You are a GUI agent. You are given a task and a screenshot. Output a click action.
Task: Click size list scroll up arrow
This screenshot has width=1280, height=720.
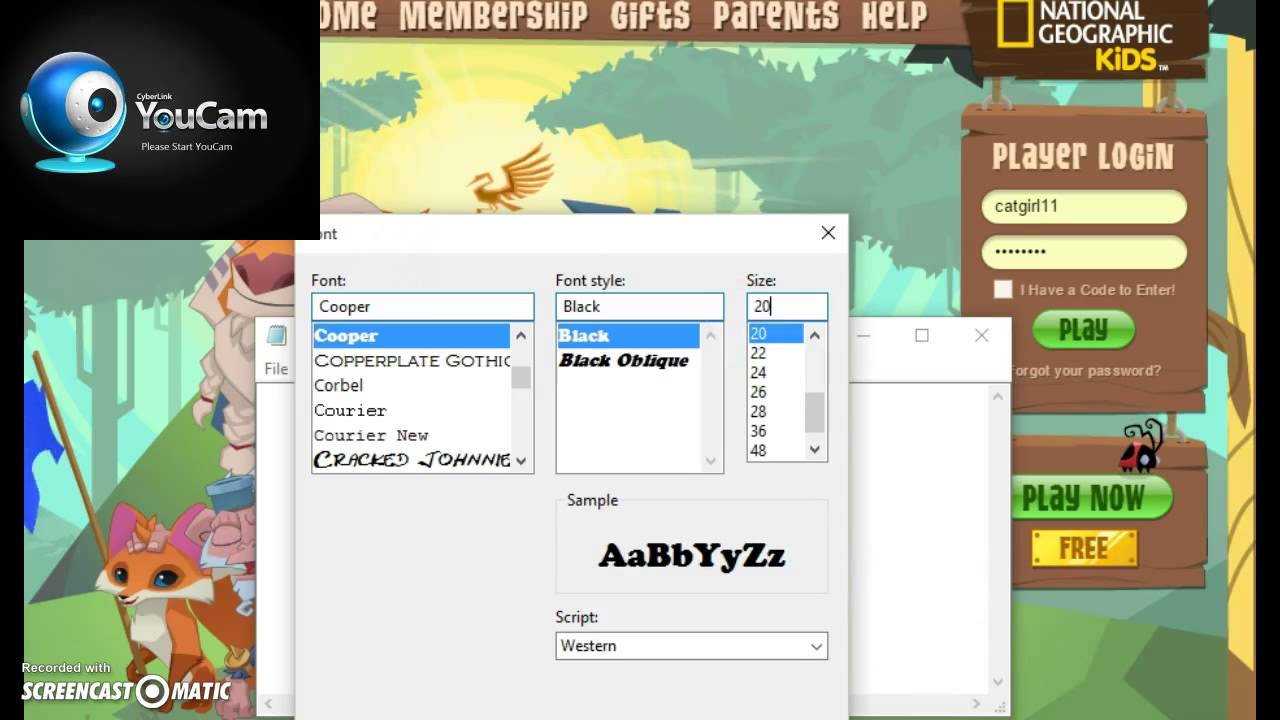click(x=815, y=336)
